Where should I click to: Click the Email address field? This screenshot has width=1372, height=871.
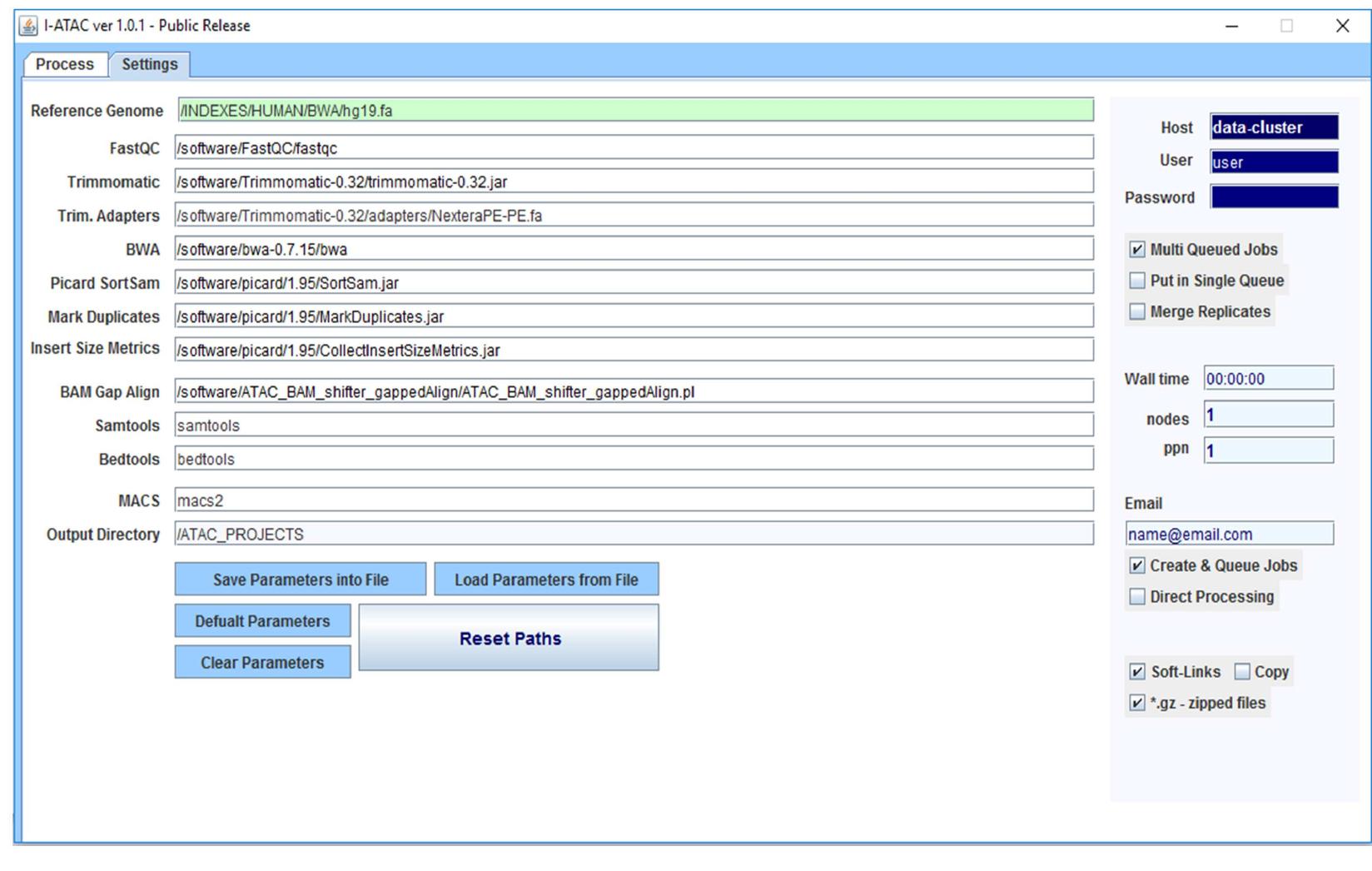(1230, 534)
